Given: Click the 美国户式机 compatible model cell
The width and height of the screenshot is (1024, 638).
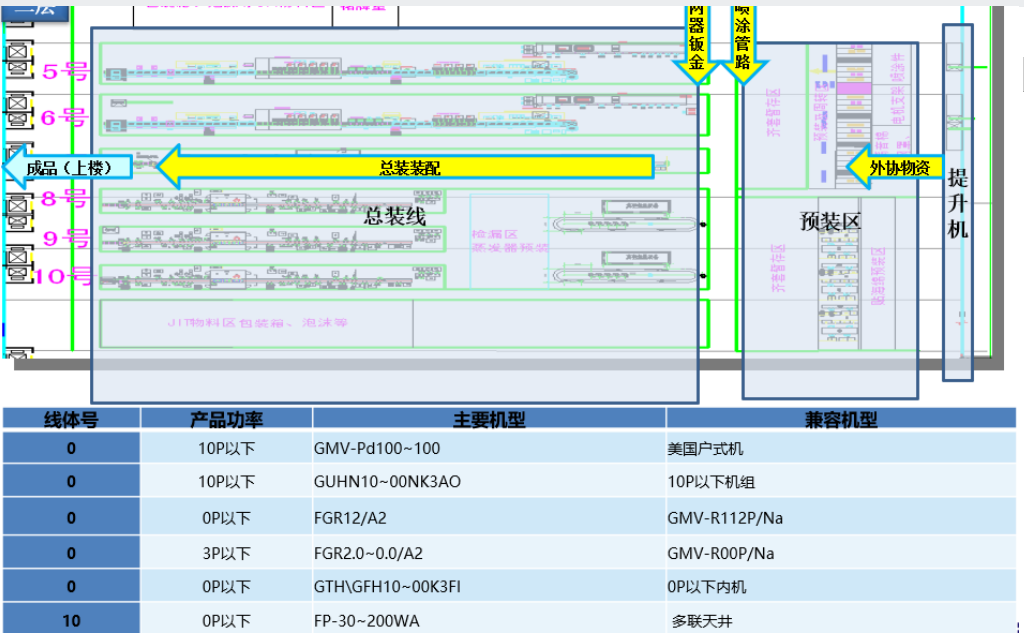Looking at the screenshot, I should [706, 449].
